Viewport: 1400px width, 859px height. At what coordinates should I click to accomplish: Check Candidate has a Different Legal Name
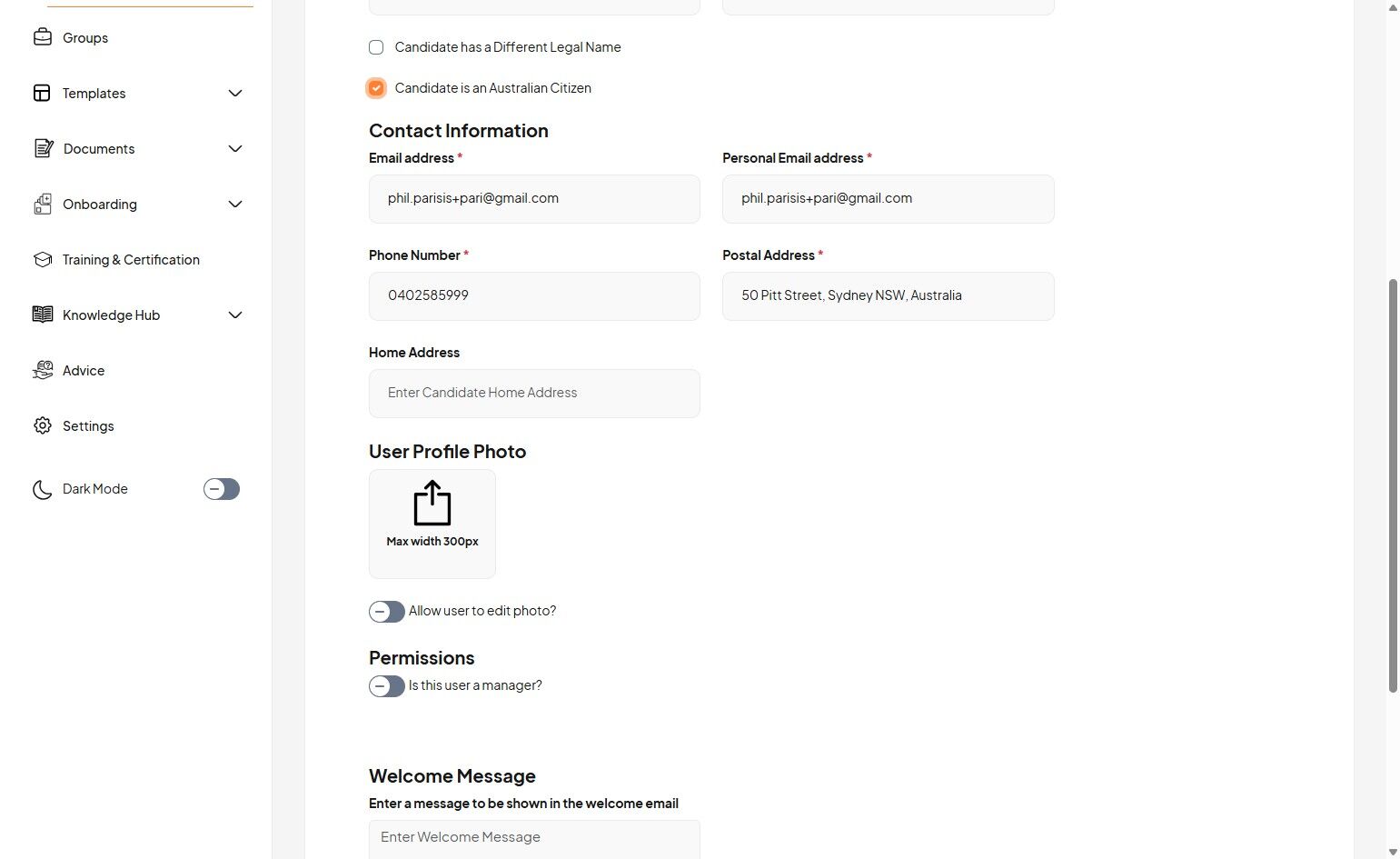(376, 47)
